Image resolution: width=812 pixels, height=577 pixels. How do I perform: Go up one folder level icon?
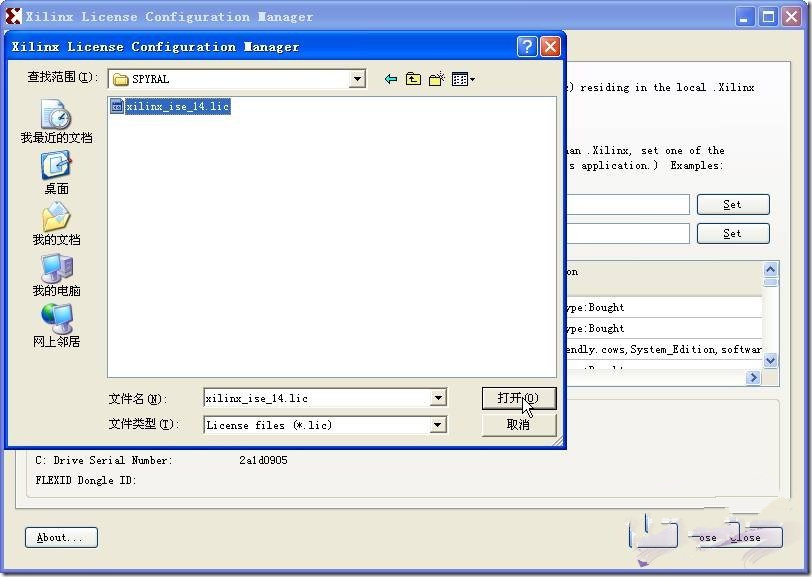[x=413, y=79]
